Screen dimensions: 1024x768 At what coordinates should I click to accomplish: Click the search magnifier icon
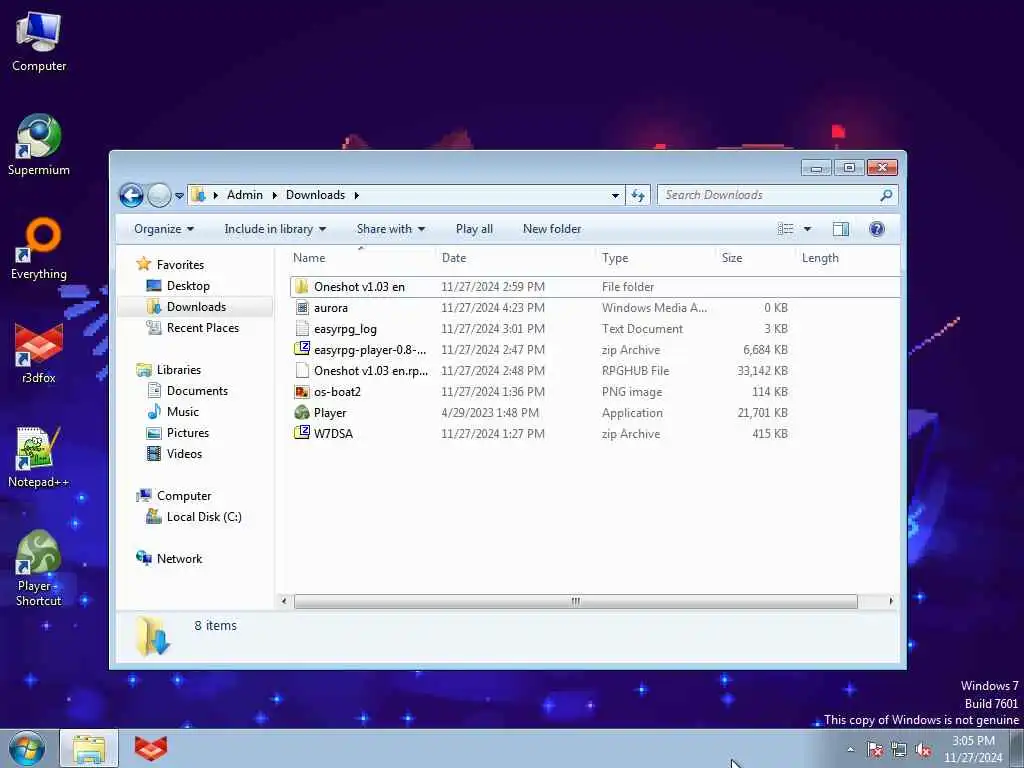[x=886, y=195]
